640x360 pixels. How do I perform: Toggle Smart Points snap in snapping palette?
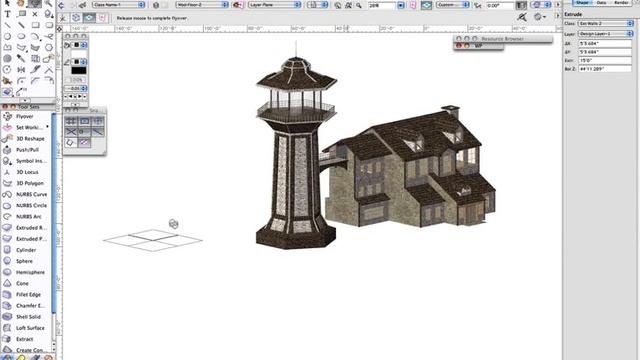tap(84, 132)
